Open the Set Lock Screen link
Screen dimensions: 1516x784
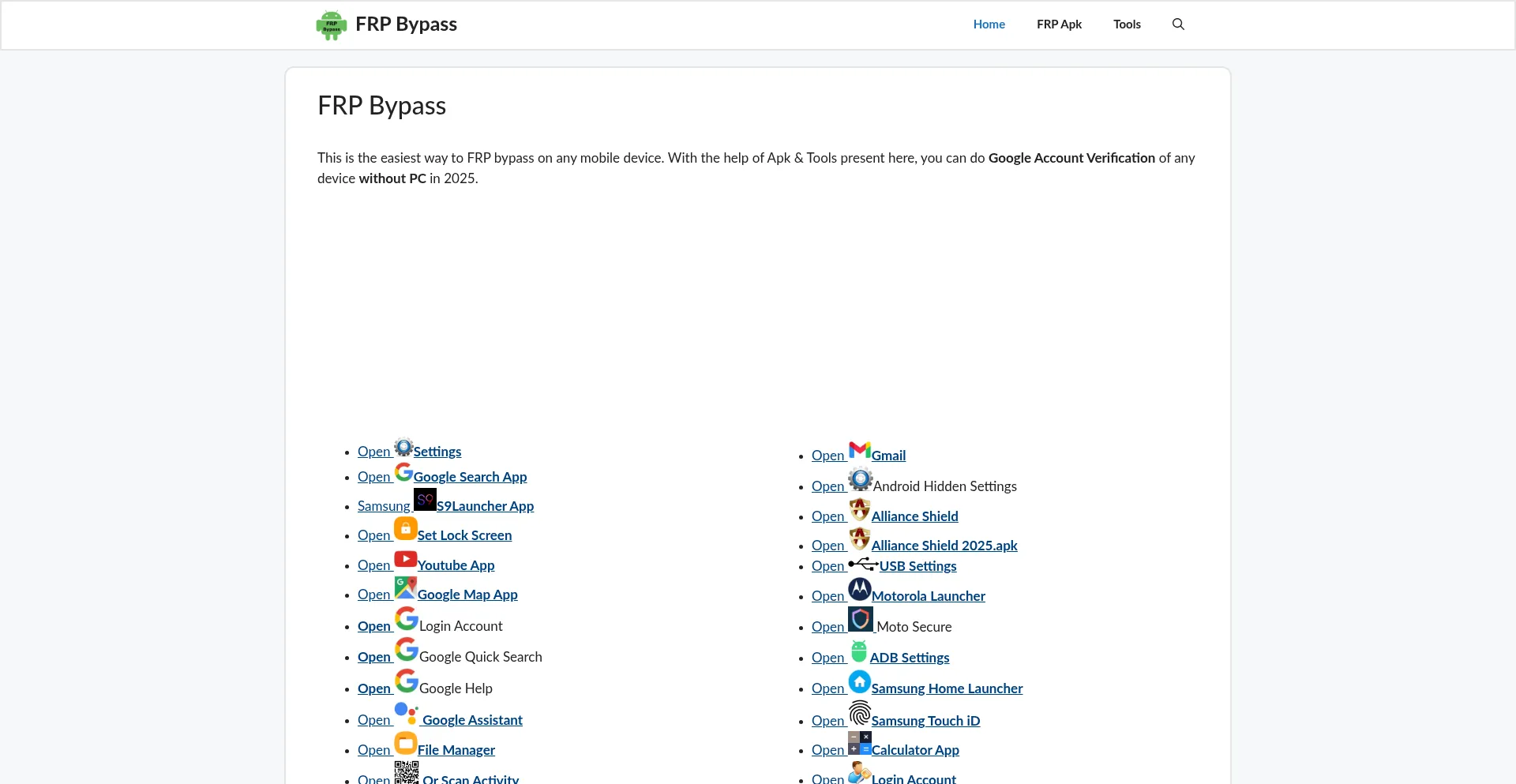click(x=464, y=535)
